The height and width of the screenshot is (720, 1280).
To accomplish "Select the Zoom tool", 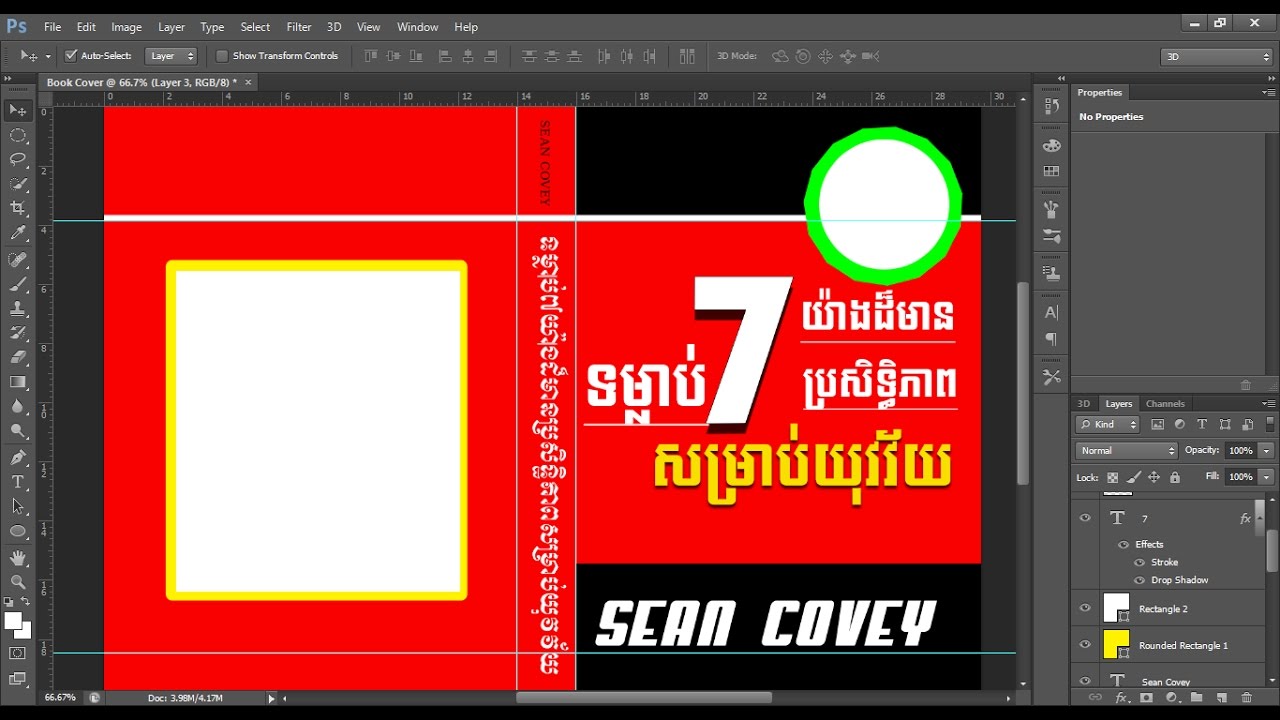I will (x=18, y=581).
